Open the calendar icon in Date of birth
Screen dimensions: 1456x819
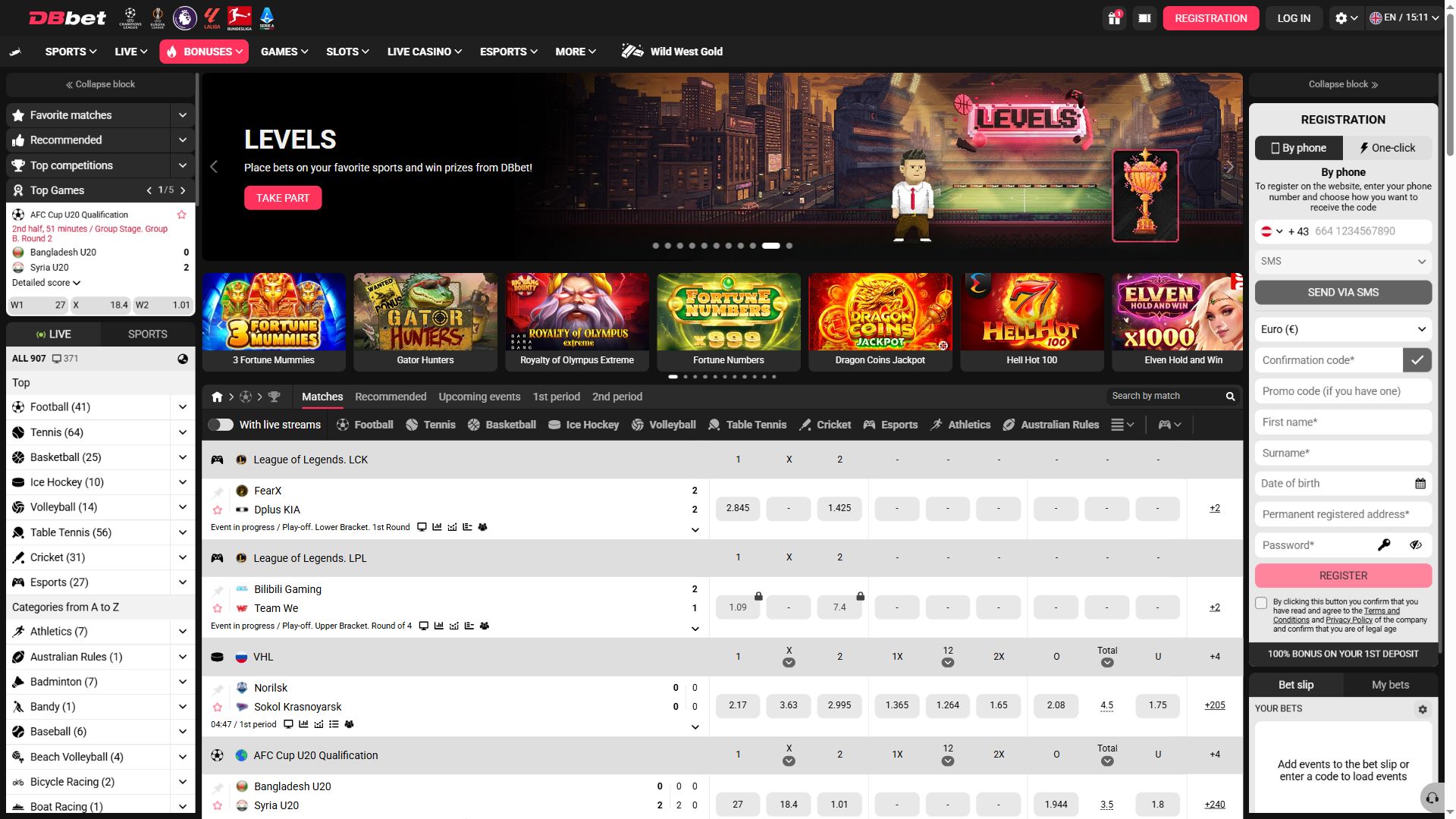coord(1420,484)
